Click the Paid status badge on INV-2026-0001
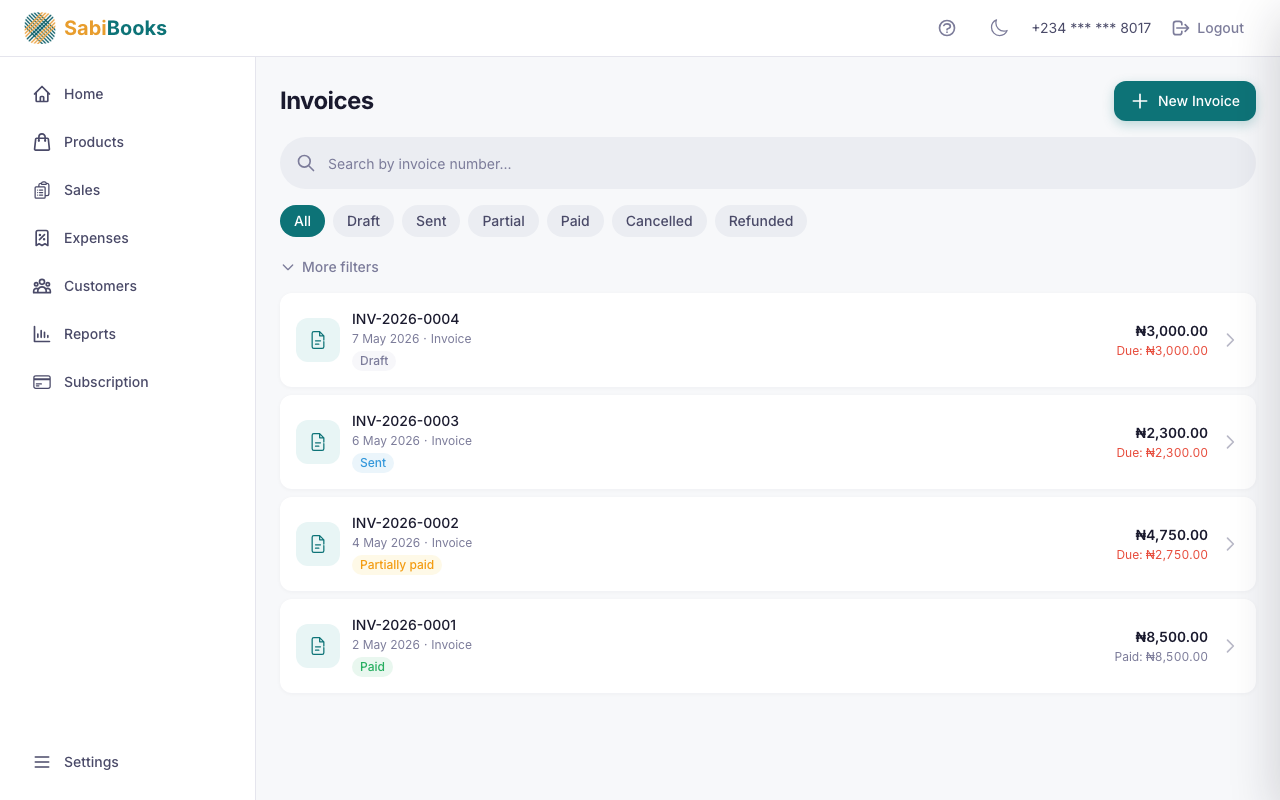The width and height of the screenshot is (1280, 800). pyautogui.click(x=372, y=667)
